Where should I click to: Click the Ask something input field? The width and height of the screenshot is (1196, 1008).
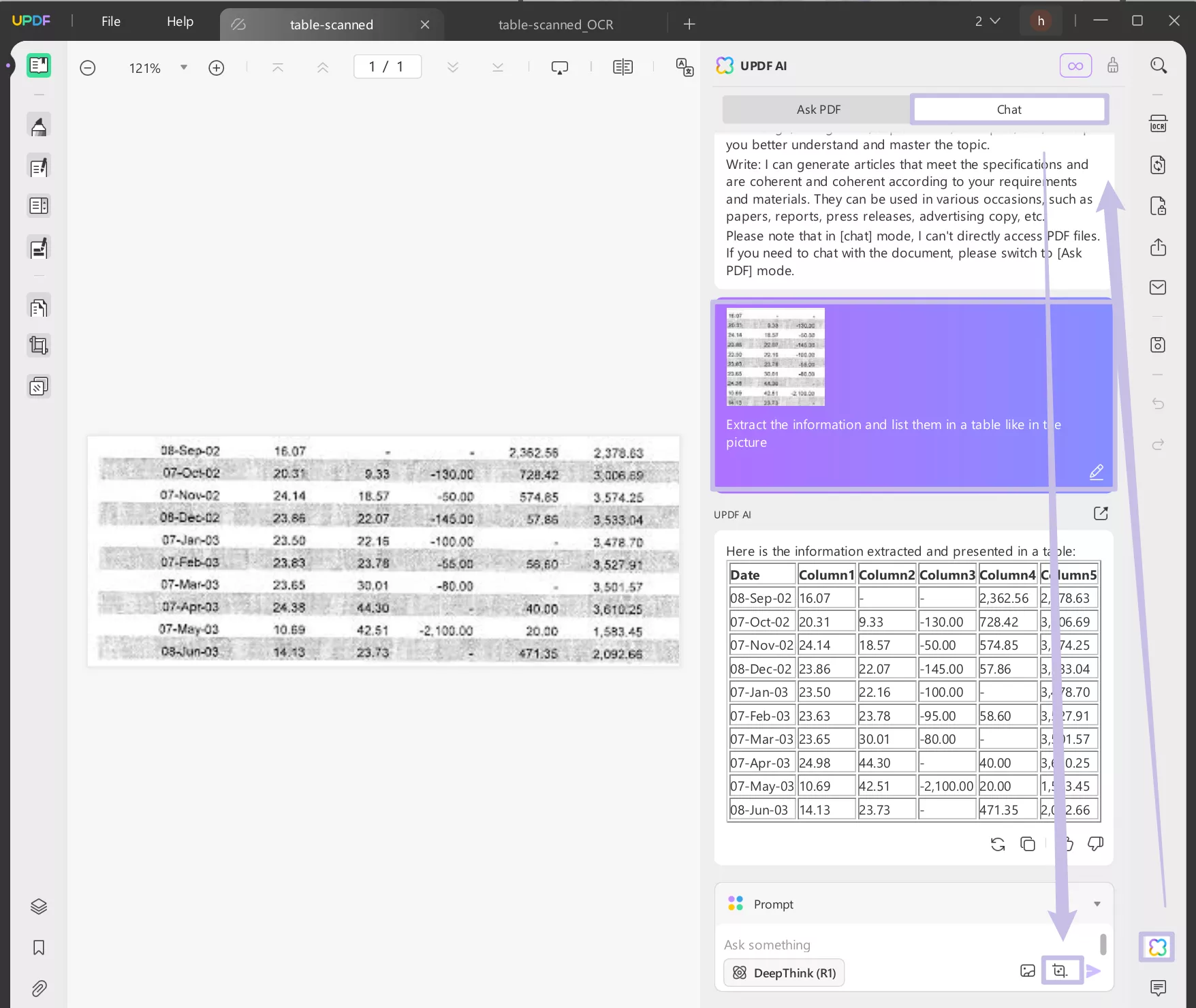pyautogui.click(x=909, y=945)
